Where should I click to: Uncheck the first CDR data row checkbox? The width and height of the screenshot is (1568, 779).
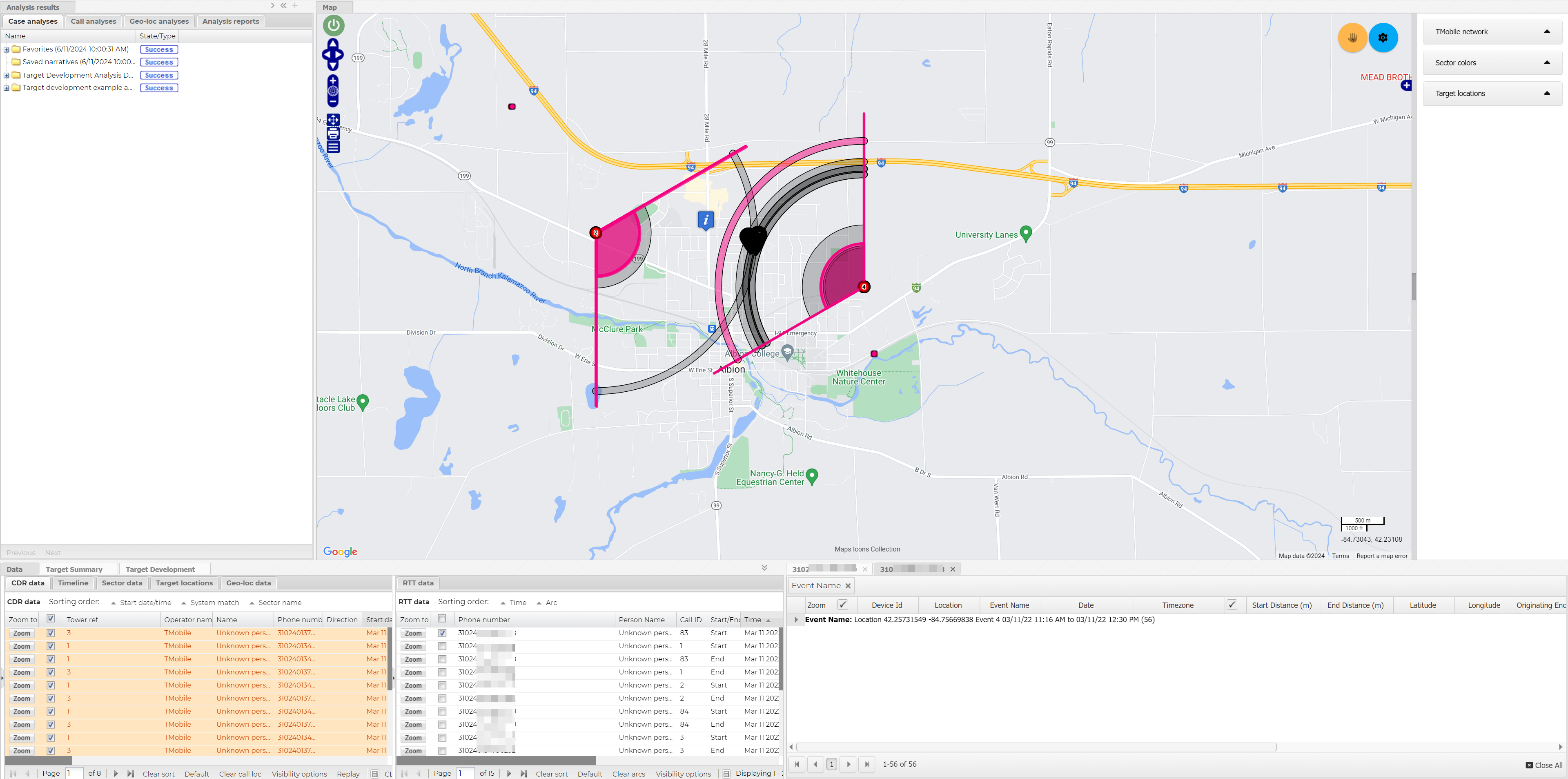[51, 634]
